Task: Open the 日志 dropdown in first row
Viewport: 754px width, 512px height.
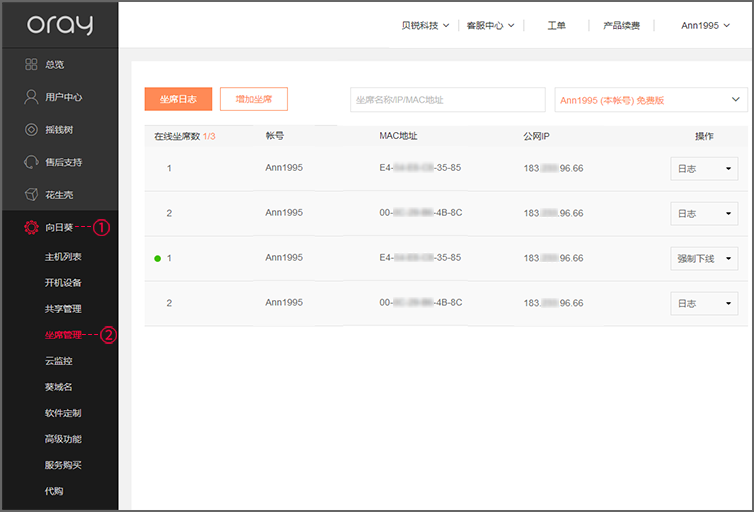Action: (x=704, y=169)
